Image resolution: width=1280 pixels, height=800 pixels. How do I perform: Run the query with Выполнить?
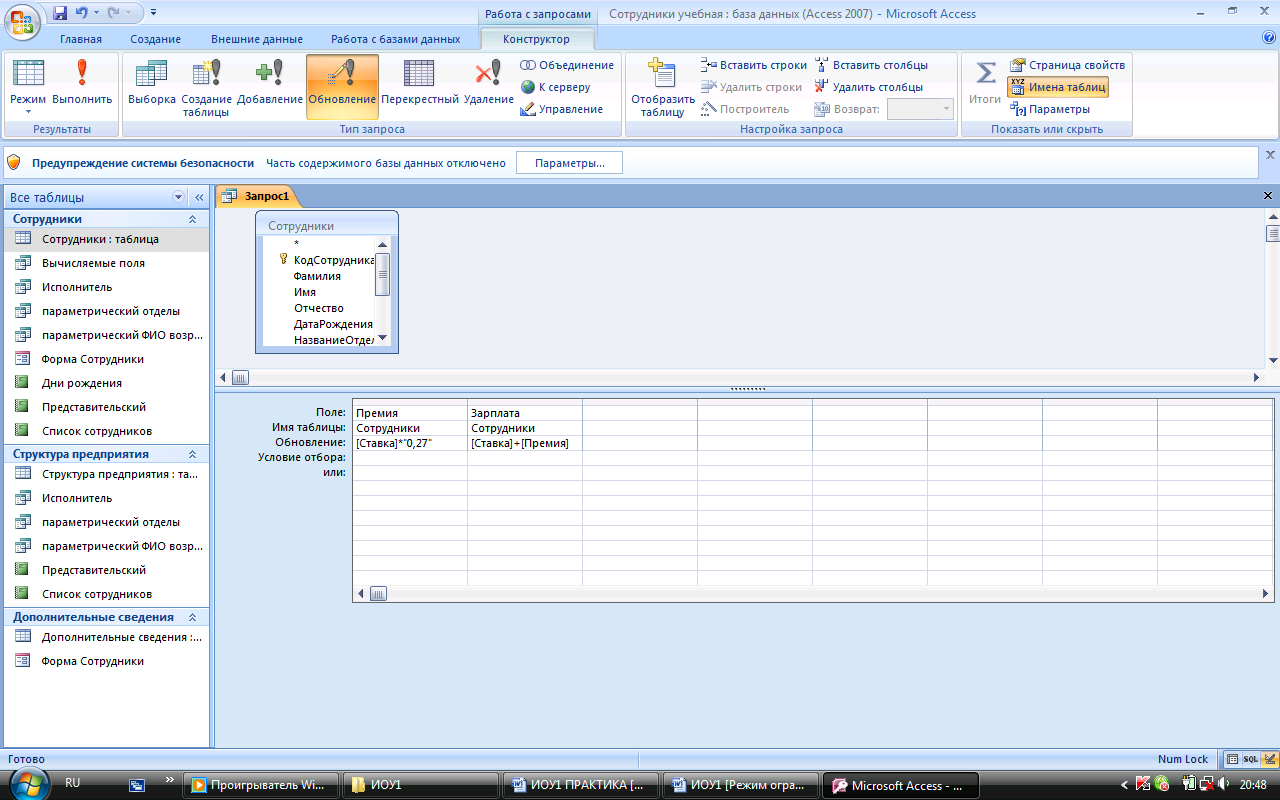(82, 86)
